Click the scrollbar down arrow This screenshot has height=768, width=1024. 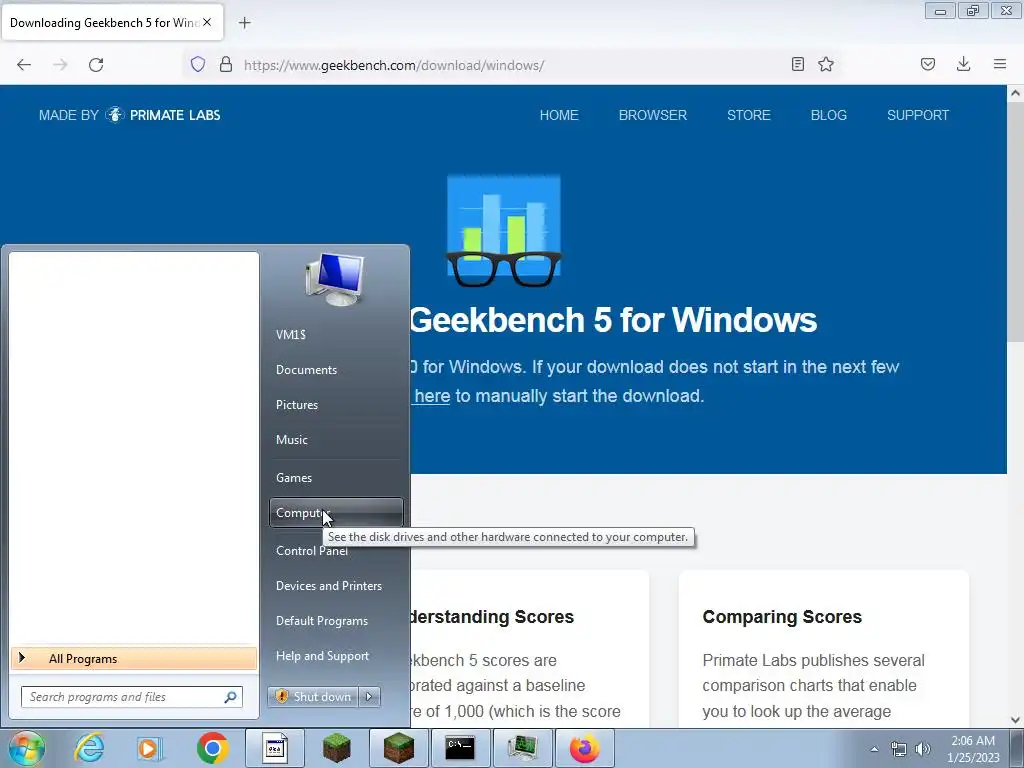pyautogui.click(x=1016, y=720)
